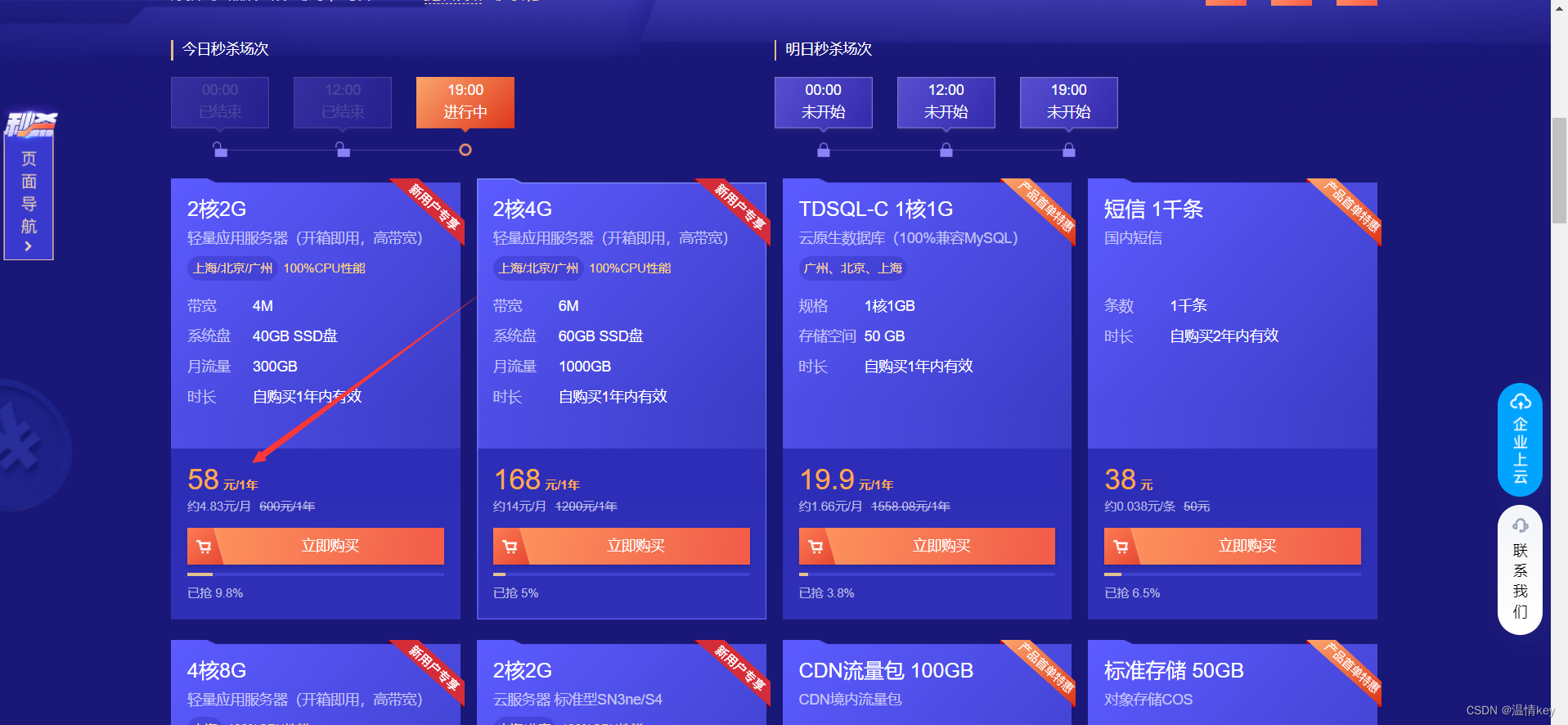Click cart icon on 2核4G buy button
The width and height of the screenshot is (1568, 725).
point(510,547)
